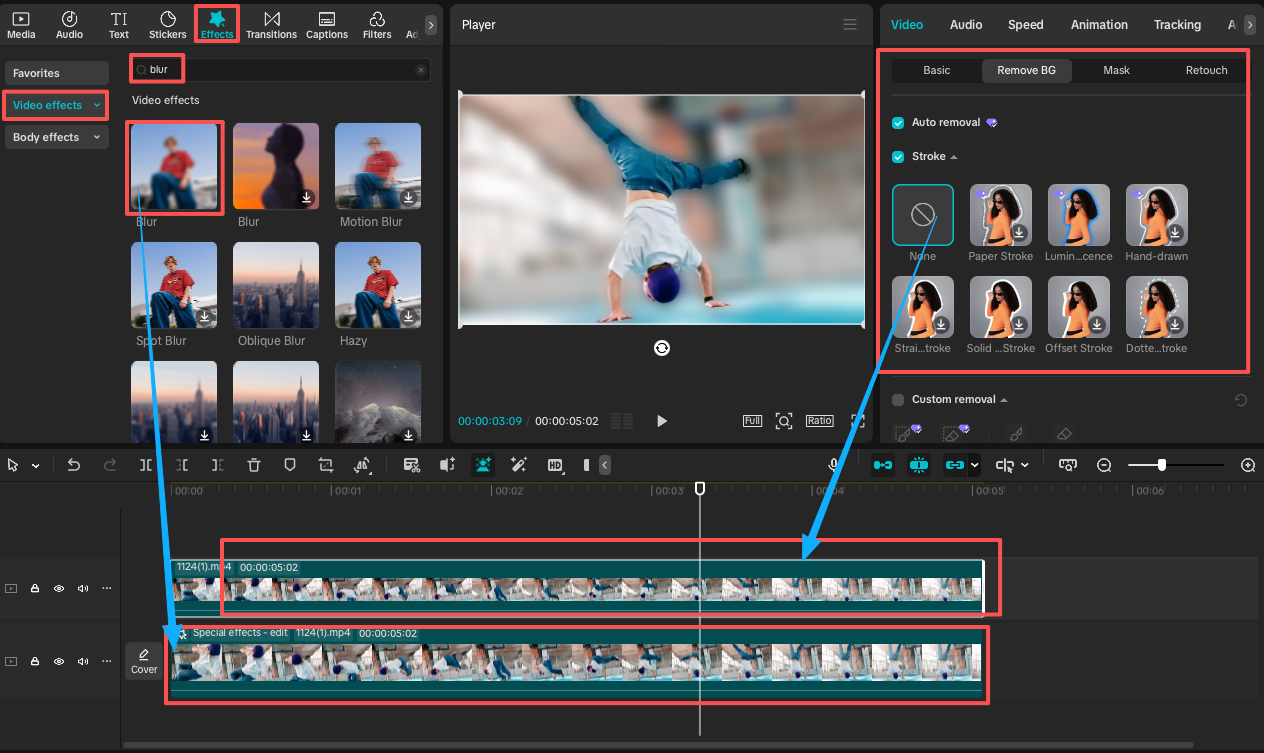Screen dimensions: 1264x753
Task: Enable the Custom removal checkbox
Action: coord(897,398)
